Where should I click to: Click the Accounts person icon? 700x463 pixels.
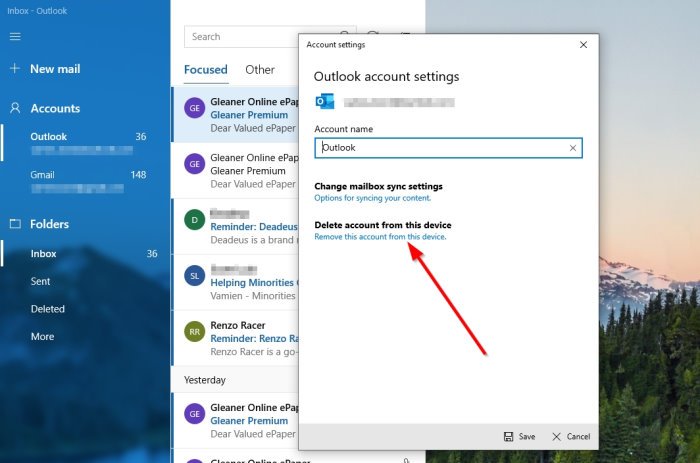pos(15,108)
